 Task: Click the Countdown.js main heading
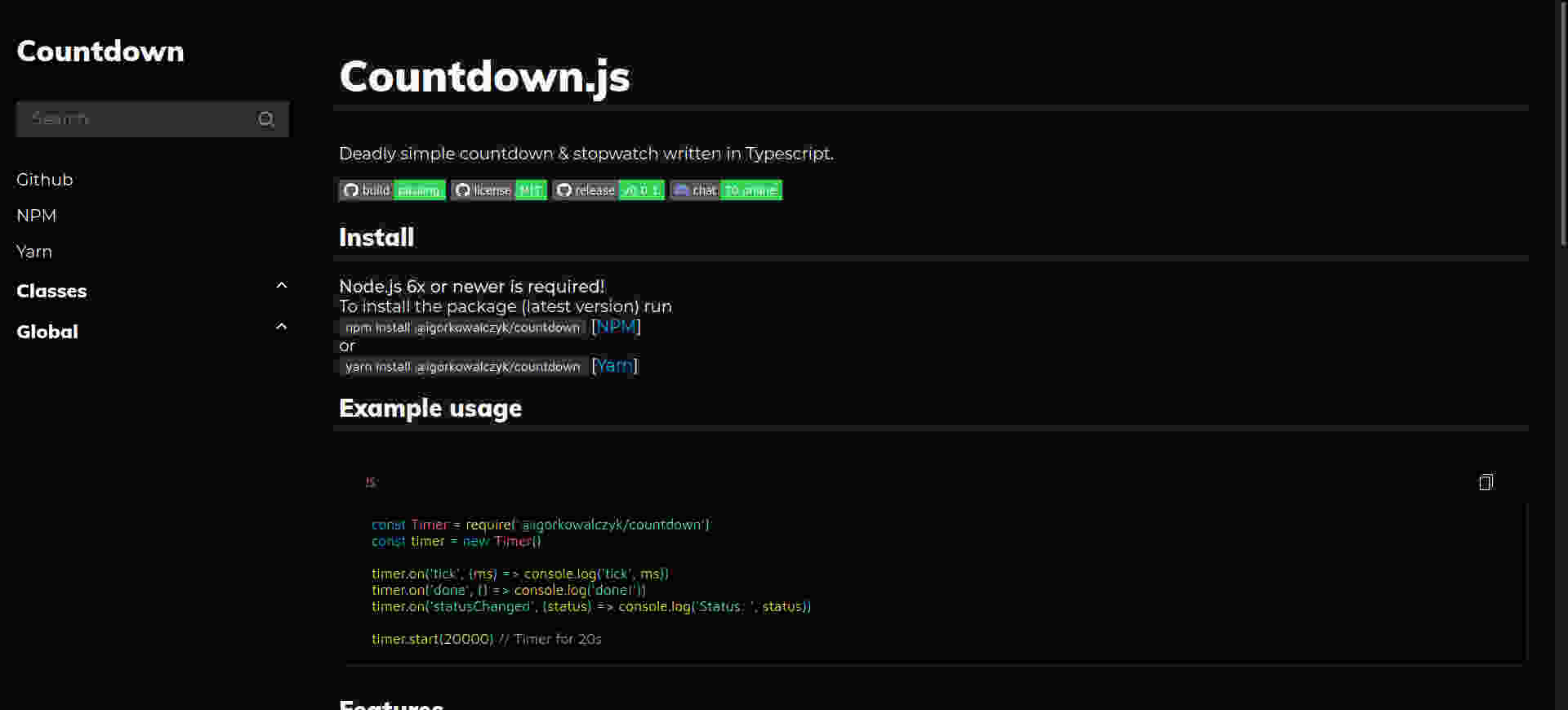485,77
